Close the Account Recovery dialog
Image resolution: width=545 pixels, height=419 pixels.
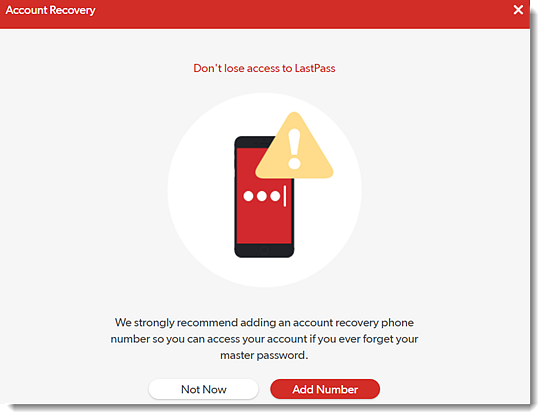(x=518, y=10)
